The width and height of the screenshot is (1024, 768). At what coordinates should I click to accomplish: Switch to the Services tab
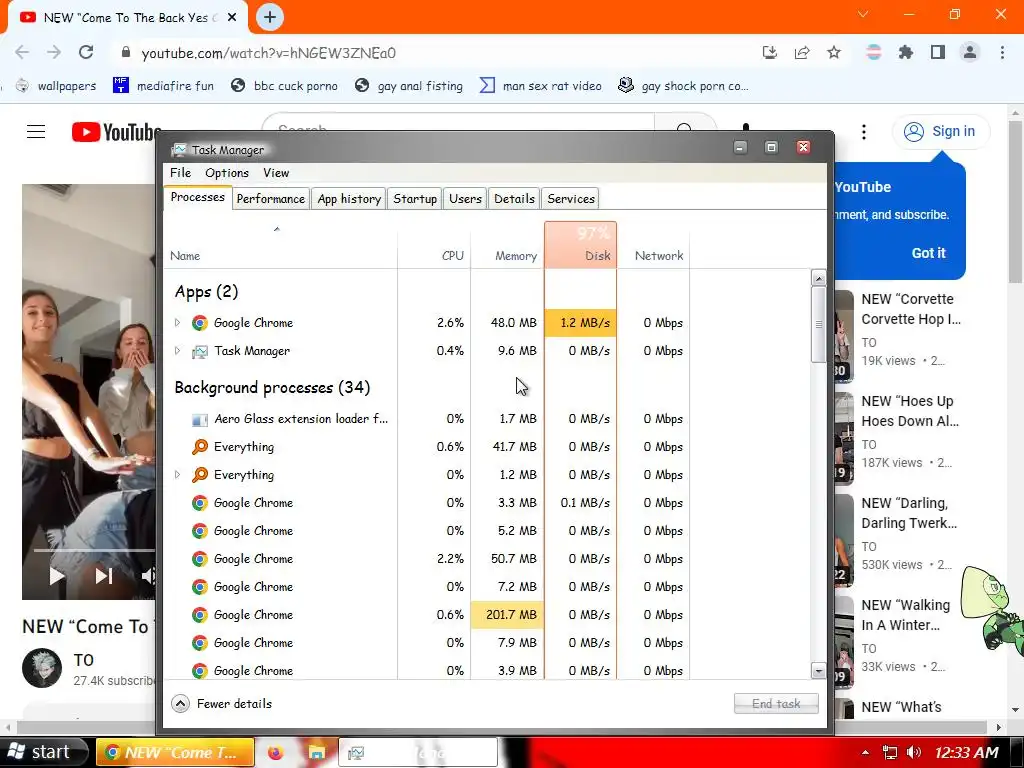coord(571,199)
